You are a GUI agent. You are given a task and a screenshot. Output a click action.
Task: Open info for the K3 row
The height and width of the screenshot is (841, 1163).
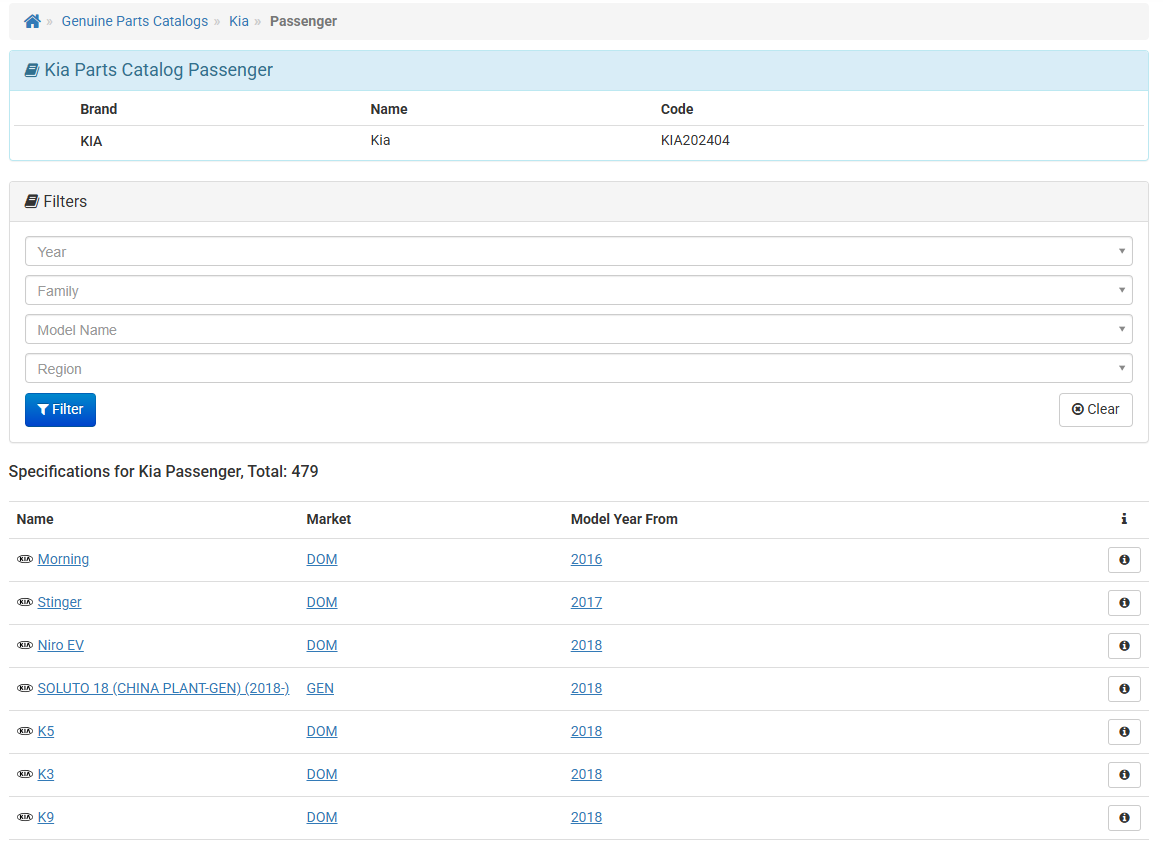click(x=1124, y=775)
